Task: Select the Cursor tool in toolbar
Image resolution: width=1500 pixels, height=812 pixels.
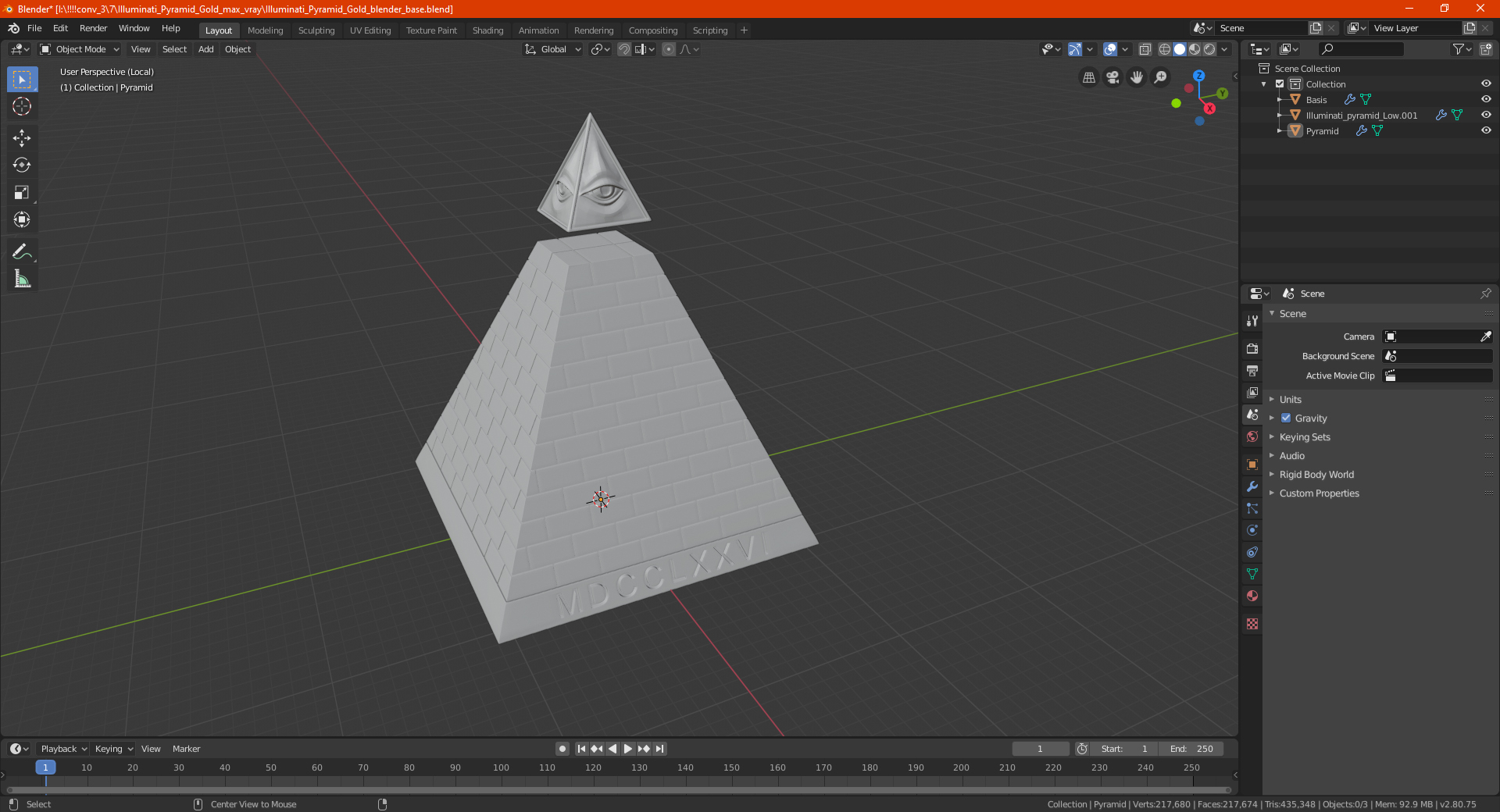Action: 22,106
